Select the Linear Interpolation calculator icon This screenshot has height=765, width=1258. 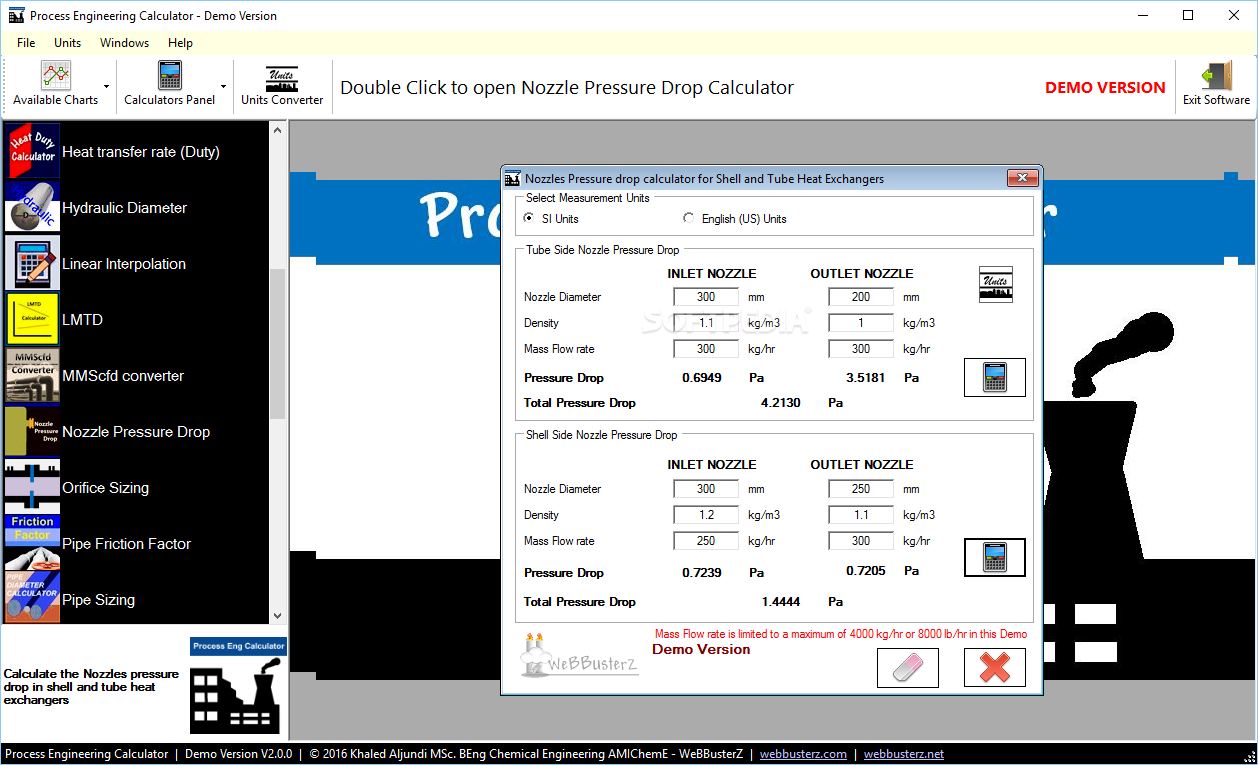[33, 263]
